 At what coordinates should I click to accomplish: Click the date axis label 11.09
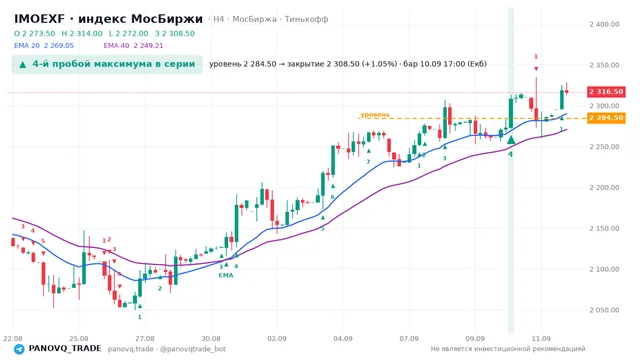pyautogui.click(x=541, y=338)
